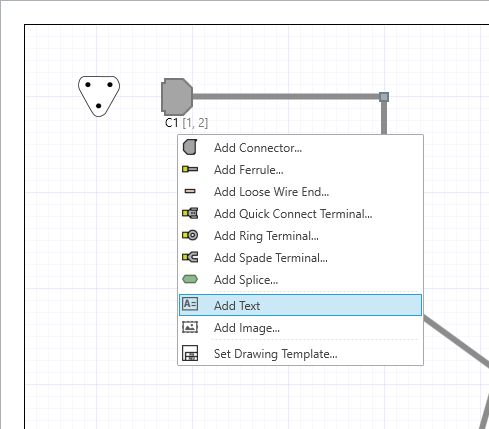Choose Add Ferrule menu entry
Image resolution: width=489 pixels, height=429 pixels.
(x=300, y=170)
